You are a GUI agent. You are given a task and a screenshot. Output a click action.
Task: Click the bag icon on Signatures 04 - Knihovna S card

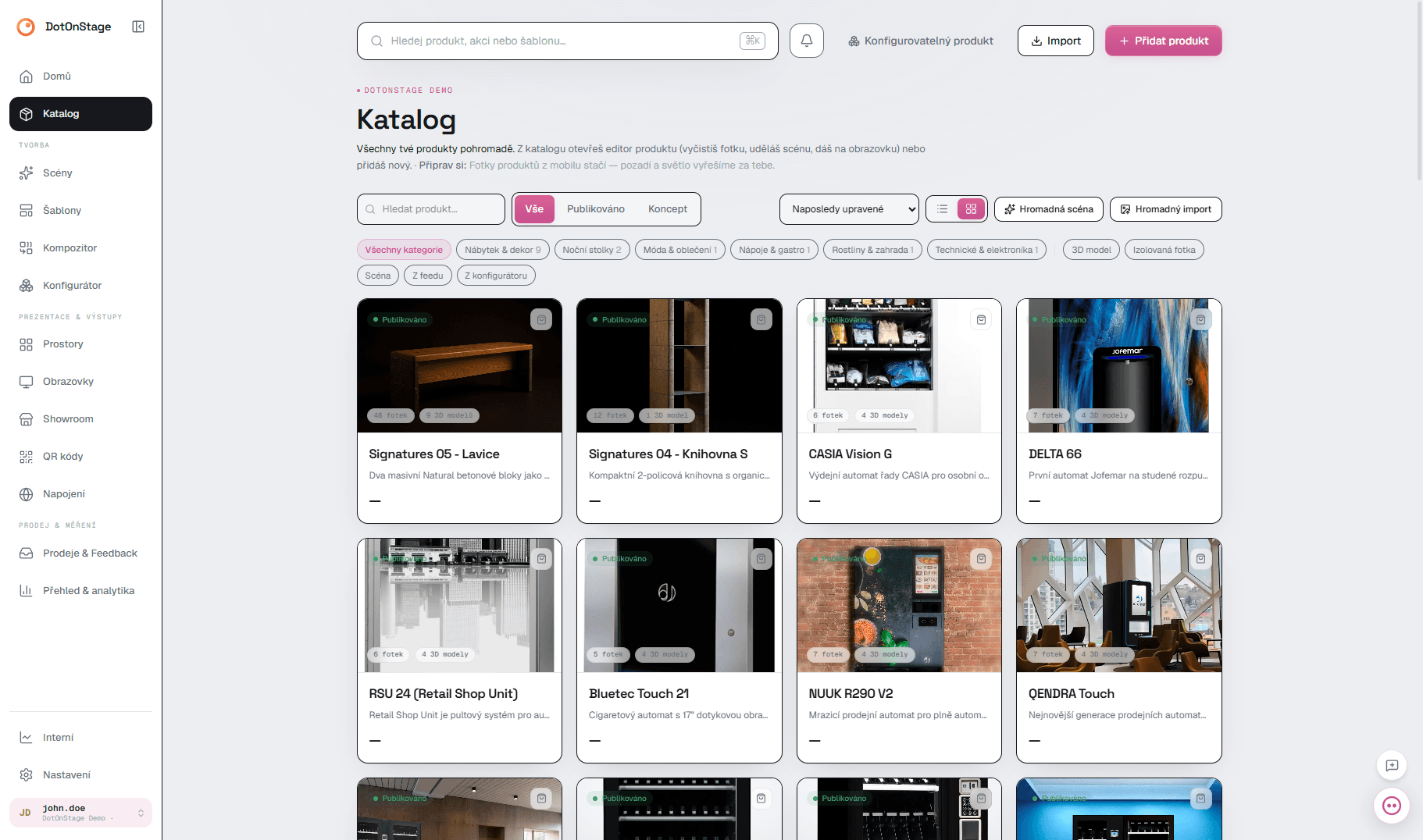(761, 319)
